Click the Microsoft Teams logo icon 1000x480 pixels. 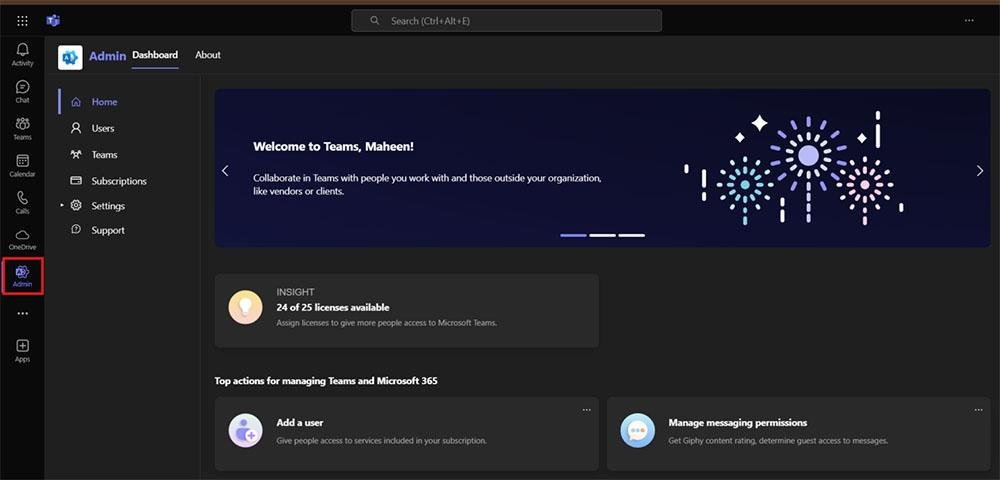pyautogui.click(x=53, y=21)
